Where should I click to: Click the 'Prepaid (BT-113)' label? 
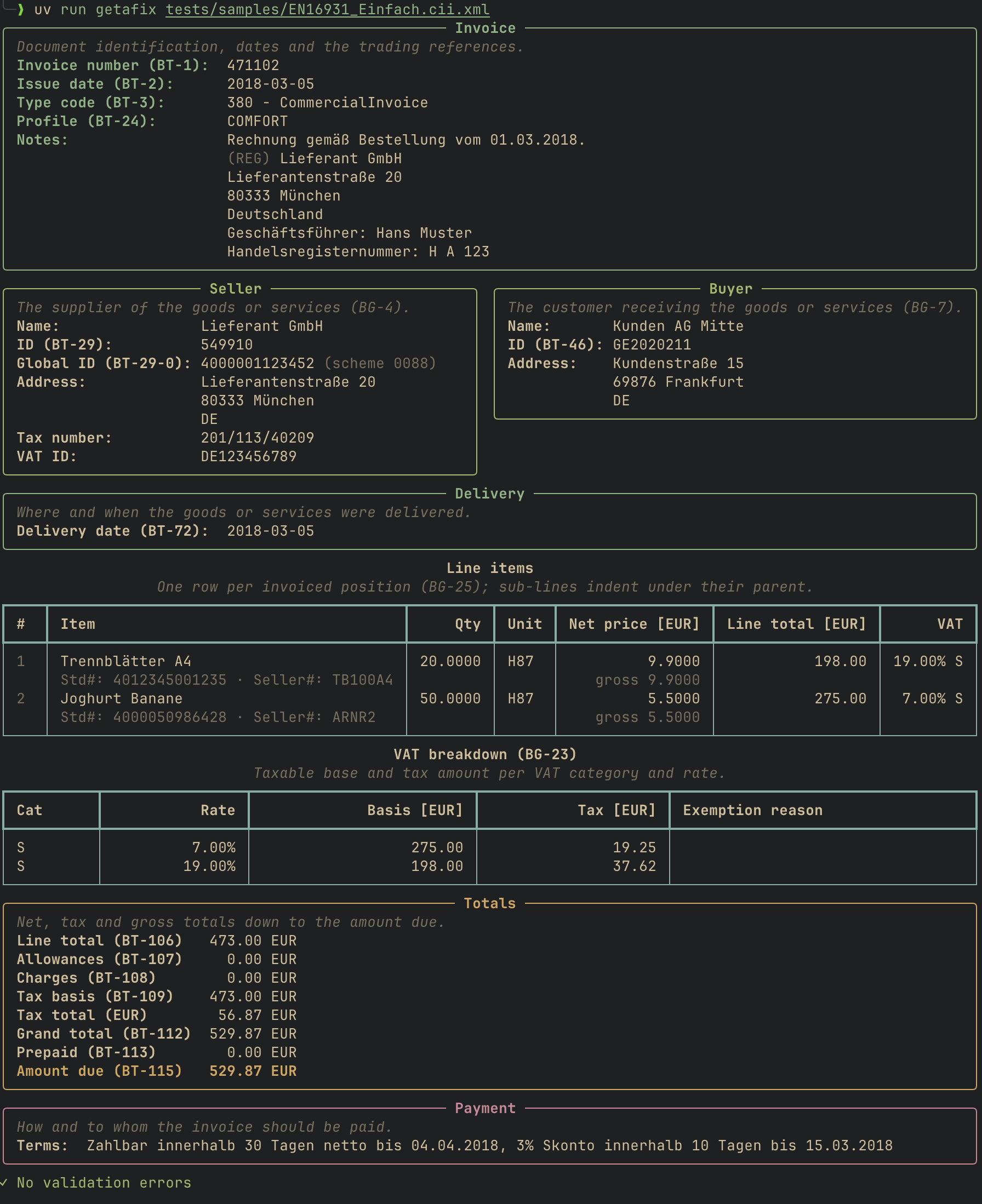87,1052
